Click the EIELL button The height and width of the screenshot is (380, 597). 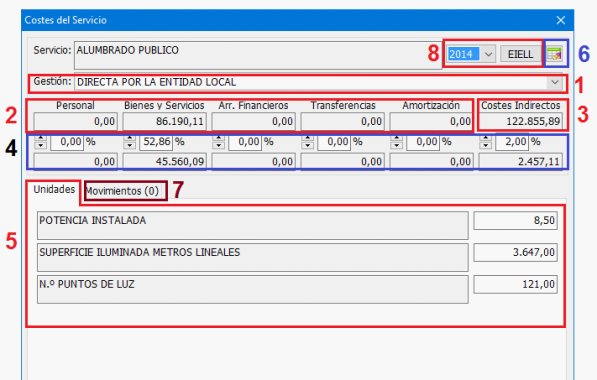(x=520, y=54)
